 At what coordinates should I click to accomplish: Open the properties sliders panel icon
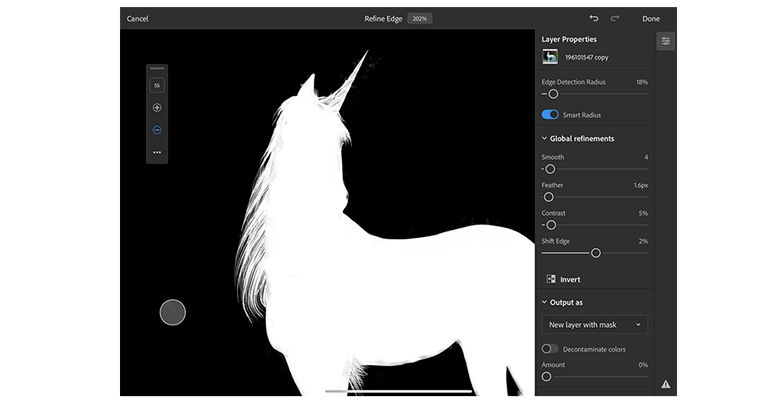[666, 41]
